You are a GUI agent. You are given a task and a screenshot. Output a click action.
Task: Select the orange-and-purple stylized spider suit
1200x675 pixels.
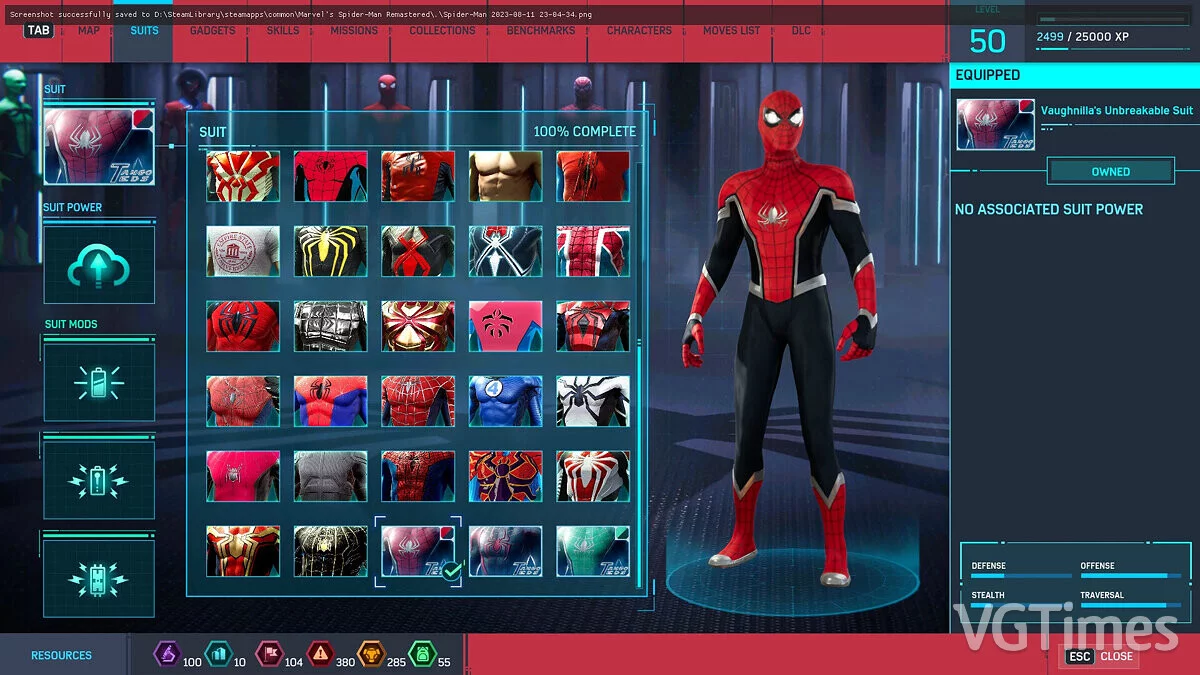[x=506, y=476]
